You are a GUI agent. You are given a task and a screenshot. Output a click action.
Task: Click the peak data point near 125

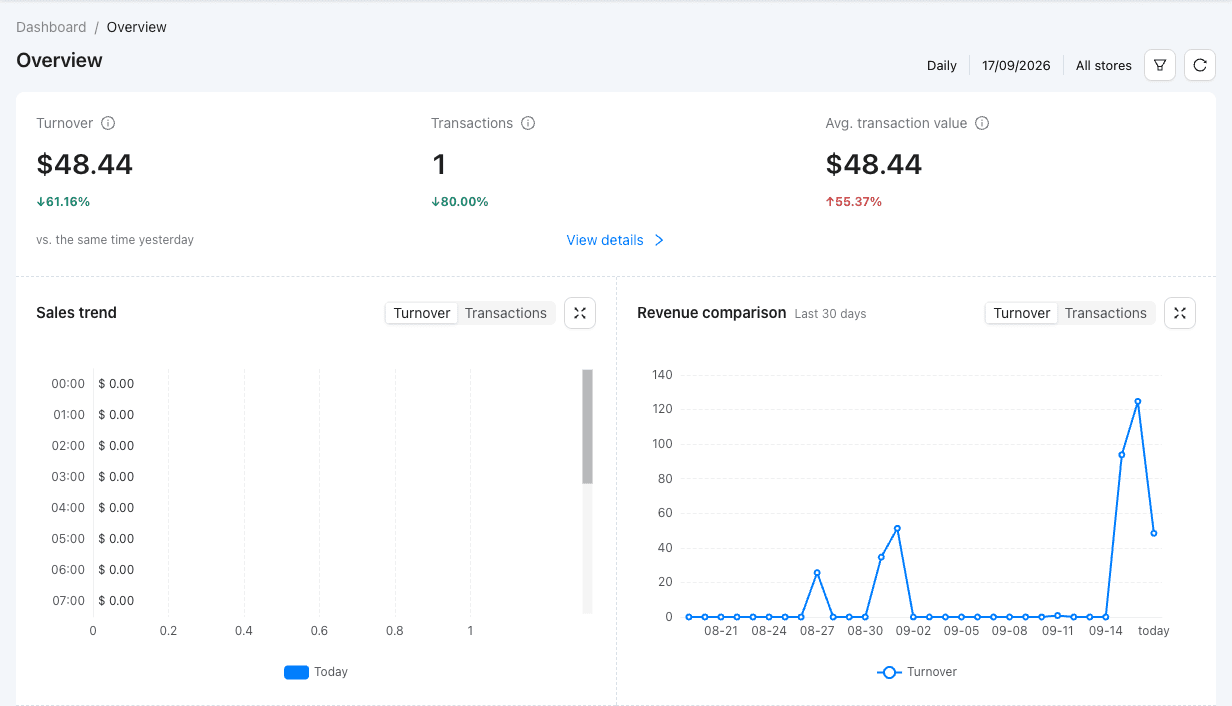pyautogui.click(x=1138, y=402)
